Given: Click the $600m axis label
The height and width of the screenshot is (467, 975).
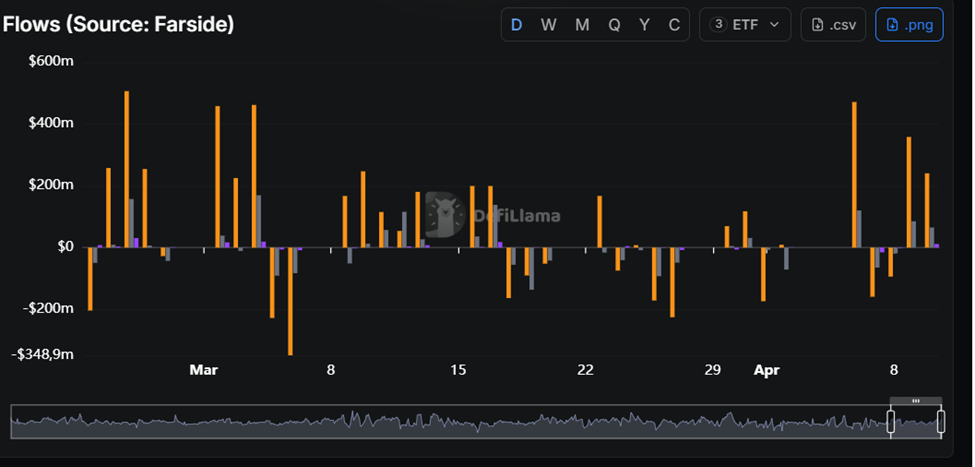Looking at the screenshot, I should pos(51,62).
